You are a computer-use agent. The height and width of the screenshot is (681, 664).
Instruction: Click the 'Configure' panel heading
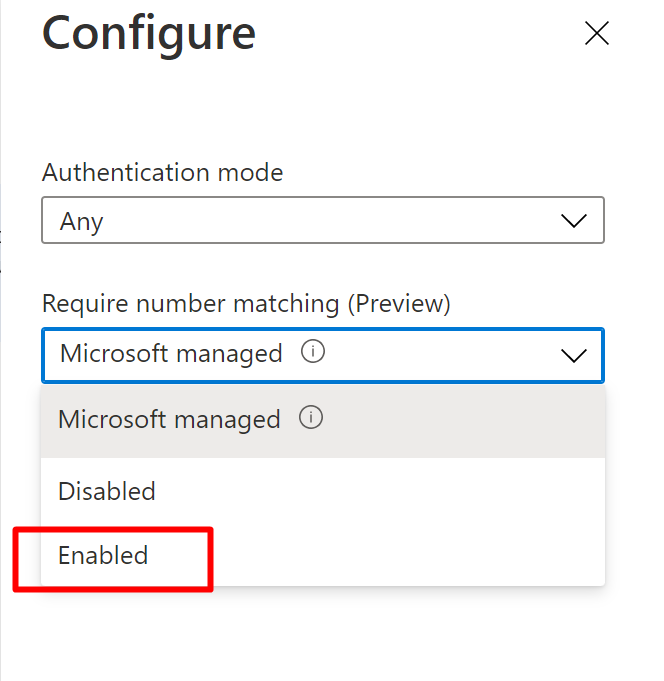[x=149, y=34]
